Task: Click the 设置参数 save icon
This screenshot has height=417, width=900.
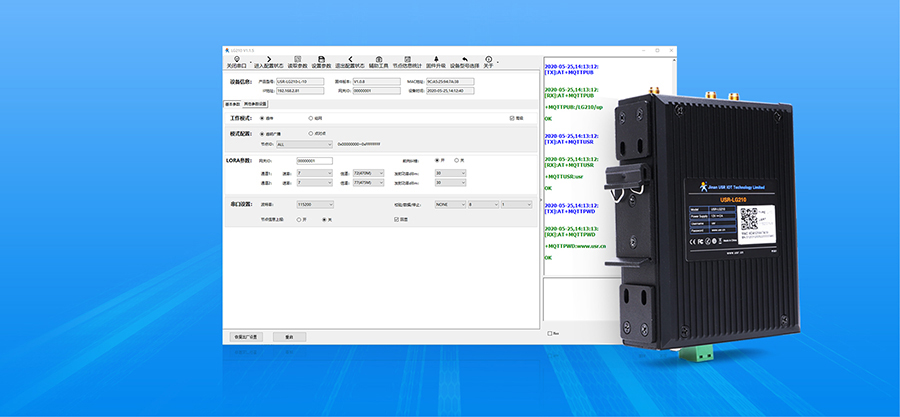Action: [x=321, y=62]
